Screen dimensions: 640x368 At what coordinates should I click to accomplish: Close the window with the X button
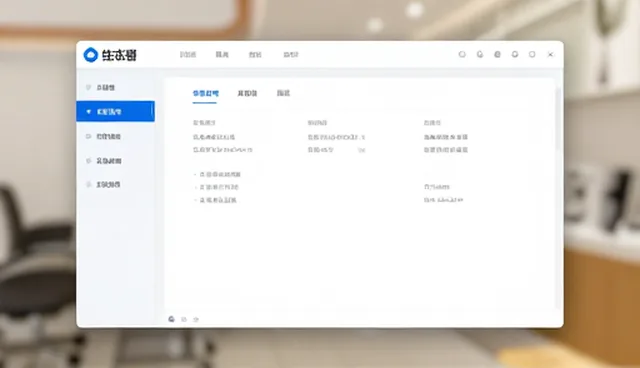(x=550, y=54)
